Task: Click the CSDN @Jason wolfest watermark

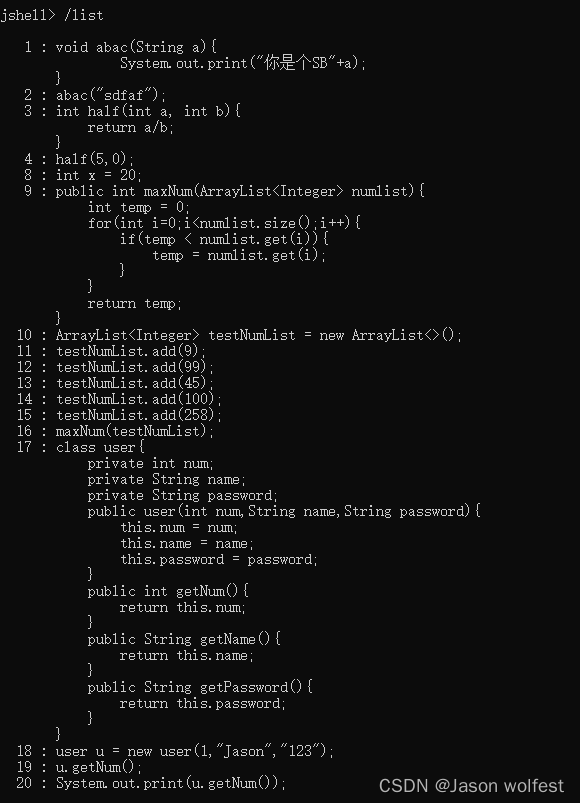Action: pyautogui.click(x=471, y=786)
